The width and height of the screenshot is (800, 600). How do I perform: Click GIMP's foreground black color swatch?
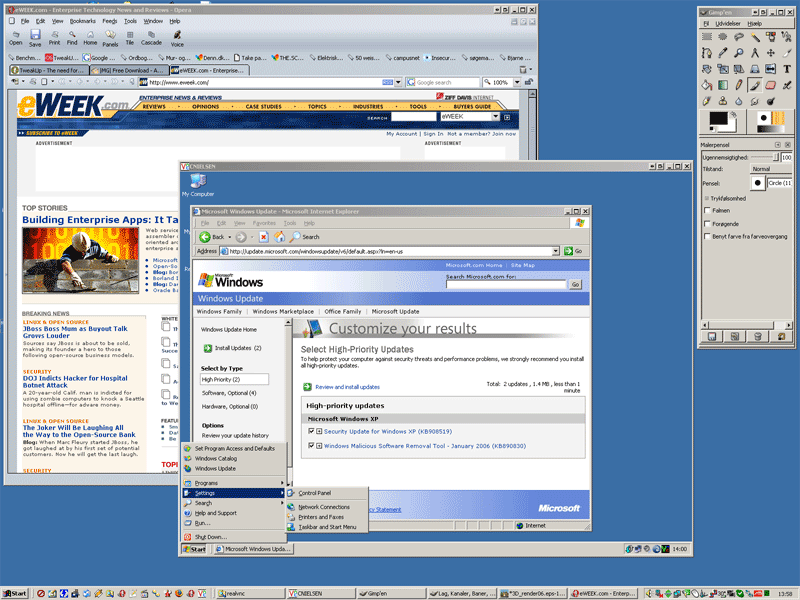click(x=718, y=119)
